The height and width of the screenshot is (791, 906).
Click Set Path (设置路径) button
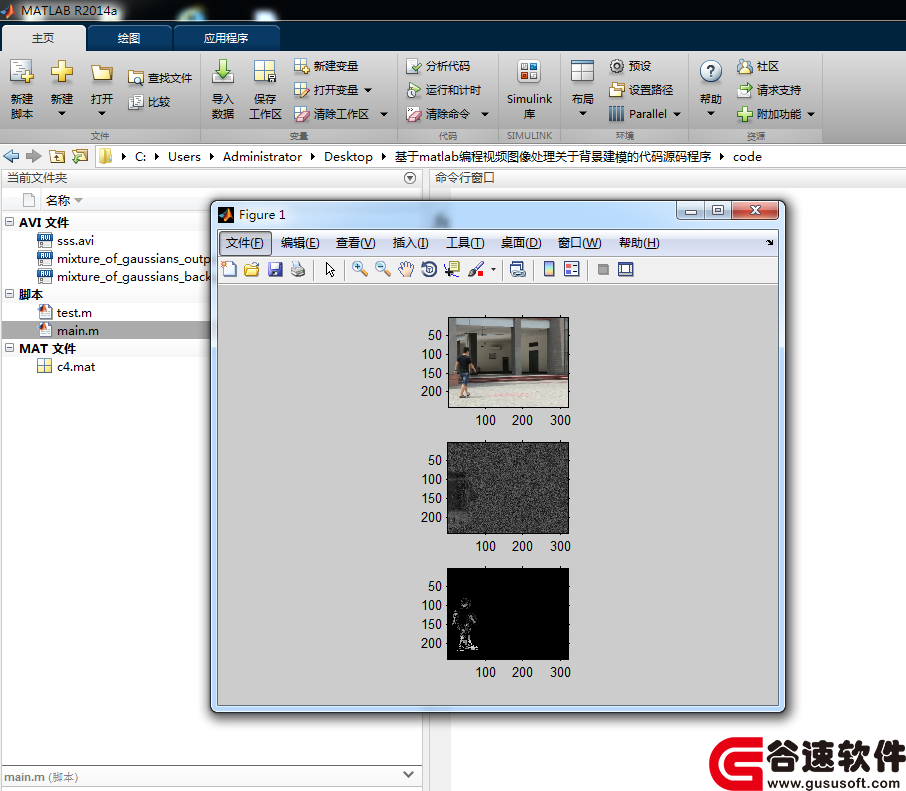click(x=641, y=90)
